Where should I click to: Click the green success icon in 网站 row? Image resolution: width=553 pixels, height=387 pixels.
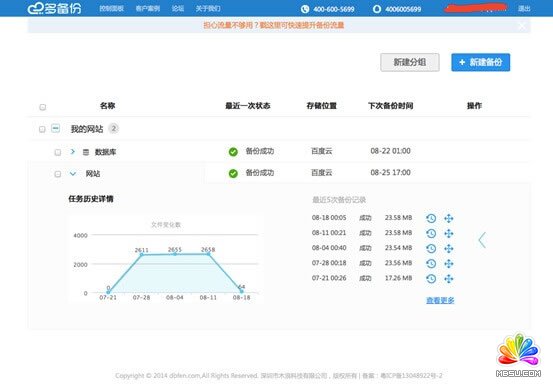(233, 173)
